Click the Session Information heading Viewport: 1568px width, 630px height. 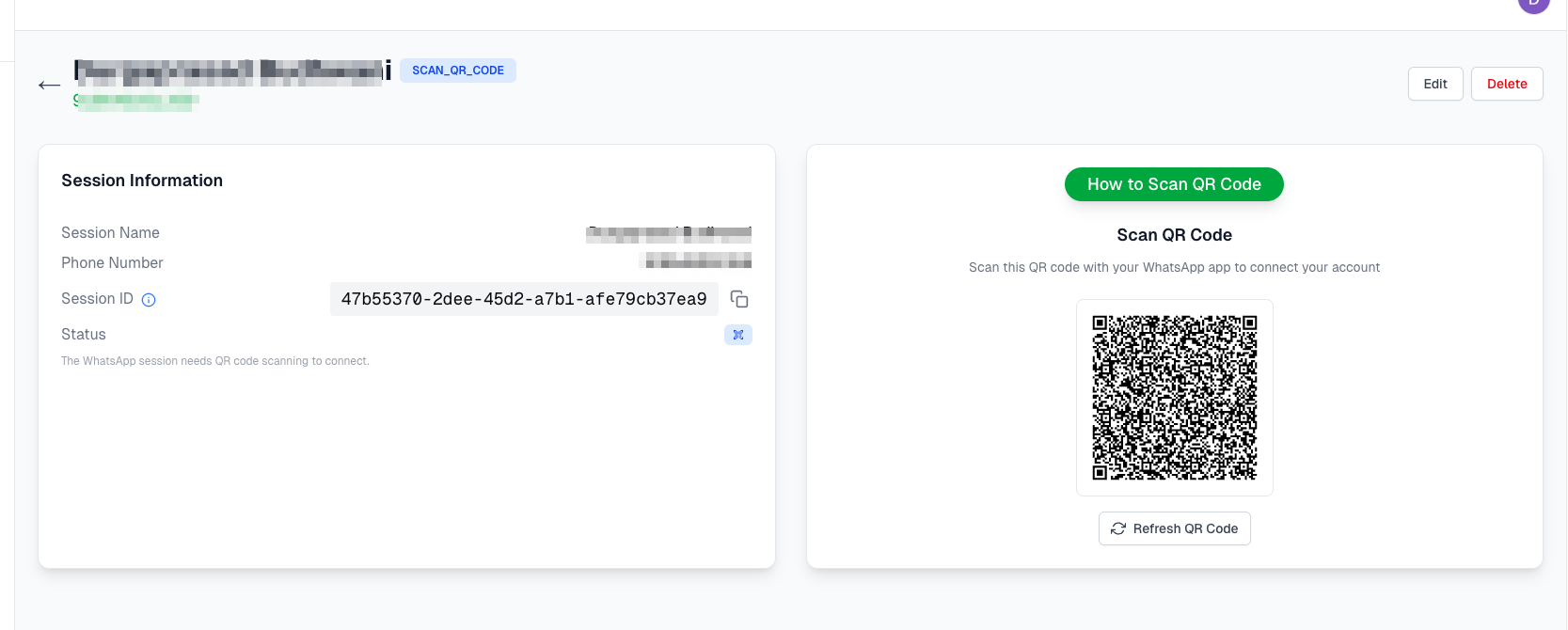click(142, 181)
